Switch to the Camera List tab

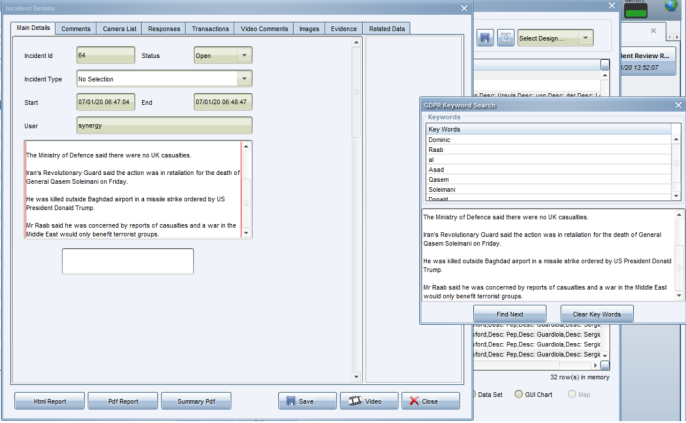coord(121,29)
